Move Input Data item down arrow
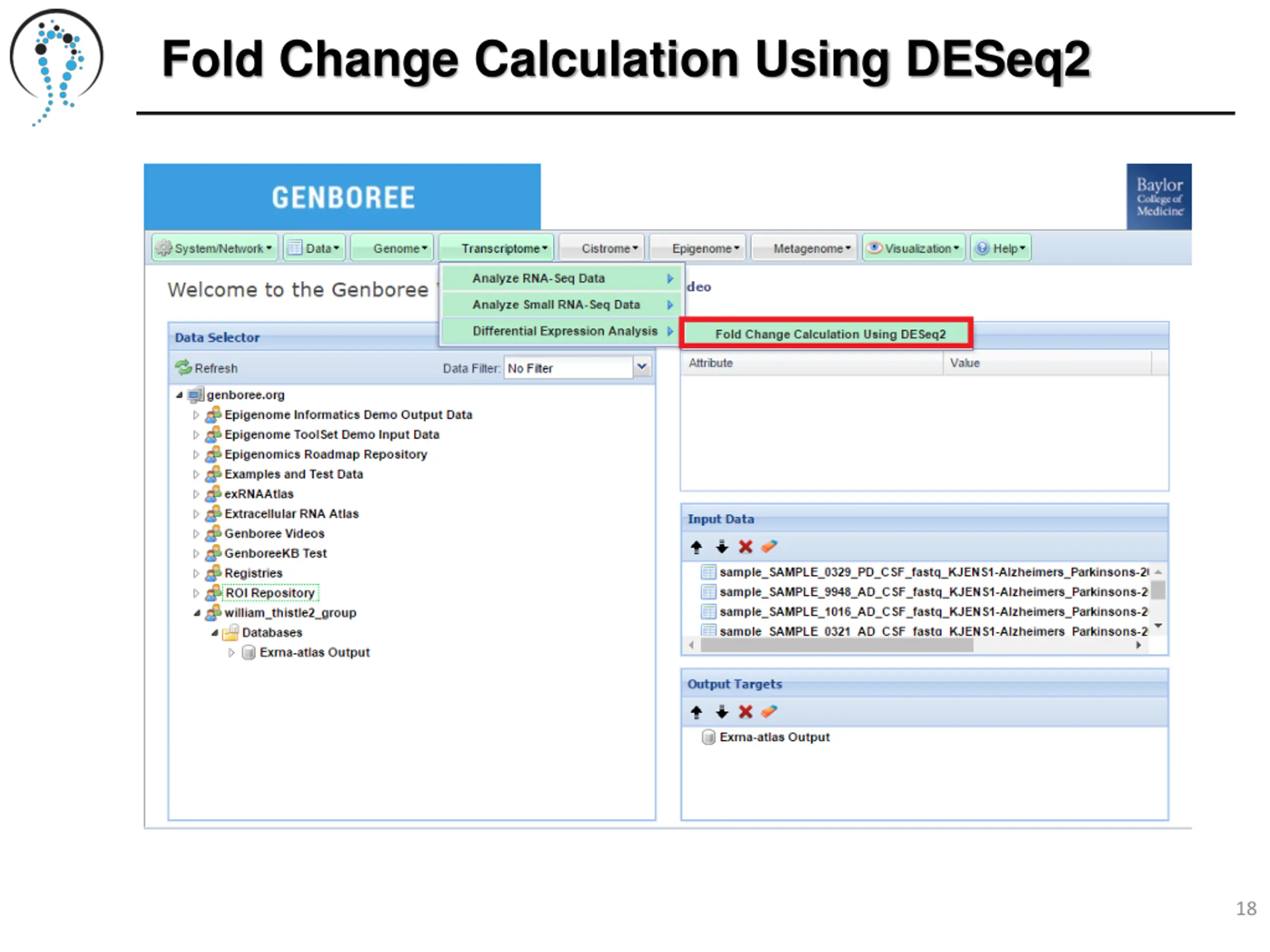The height and width of the screenshot is (952, 1270). 722,547
